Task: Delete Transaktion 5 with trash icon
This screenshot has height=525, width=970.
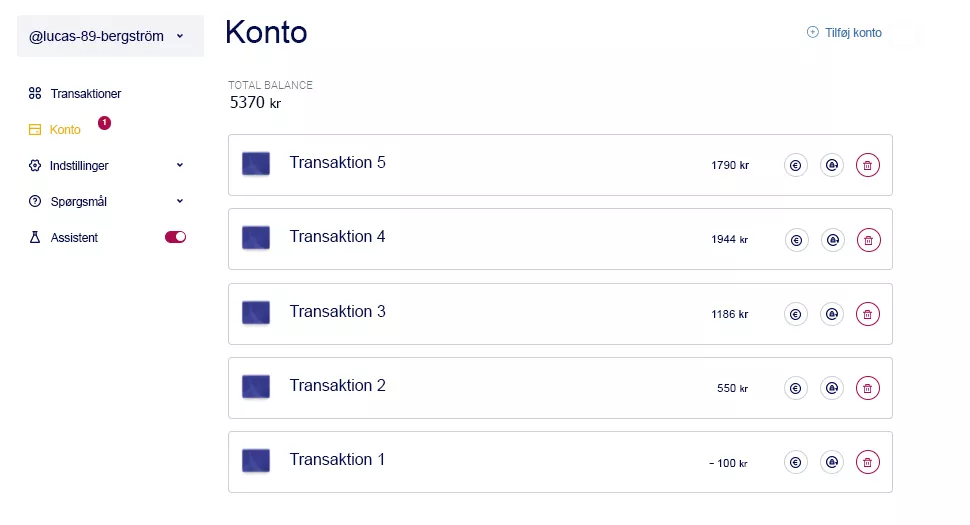Action: point(867,165)
